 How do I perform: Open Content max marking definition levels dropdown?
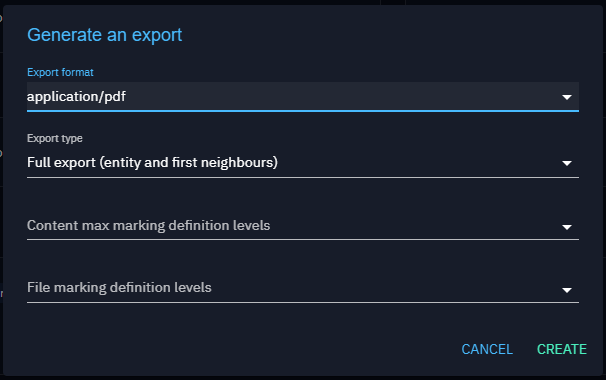[x=303, y=226]
